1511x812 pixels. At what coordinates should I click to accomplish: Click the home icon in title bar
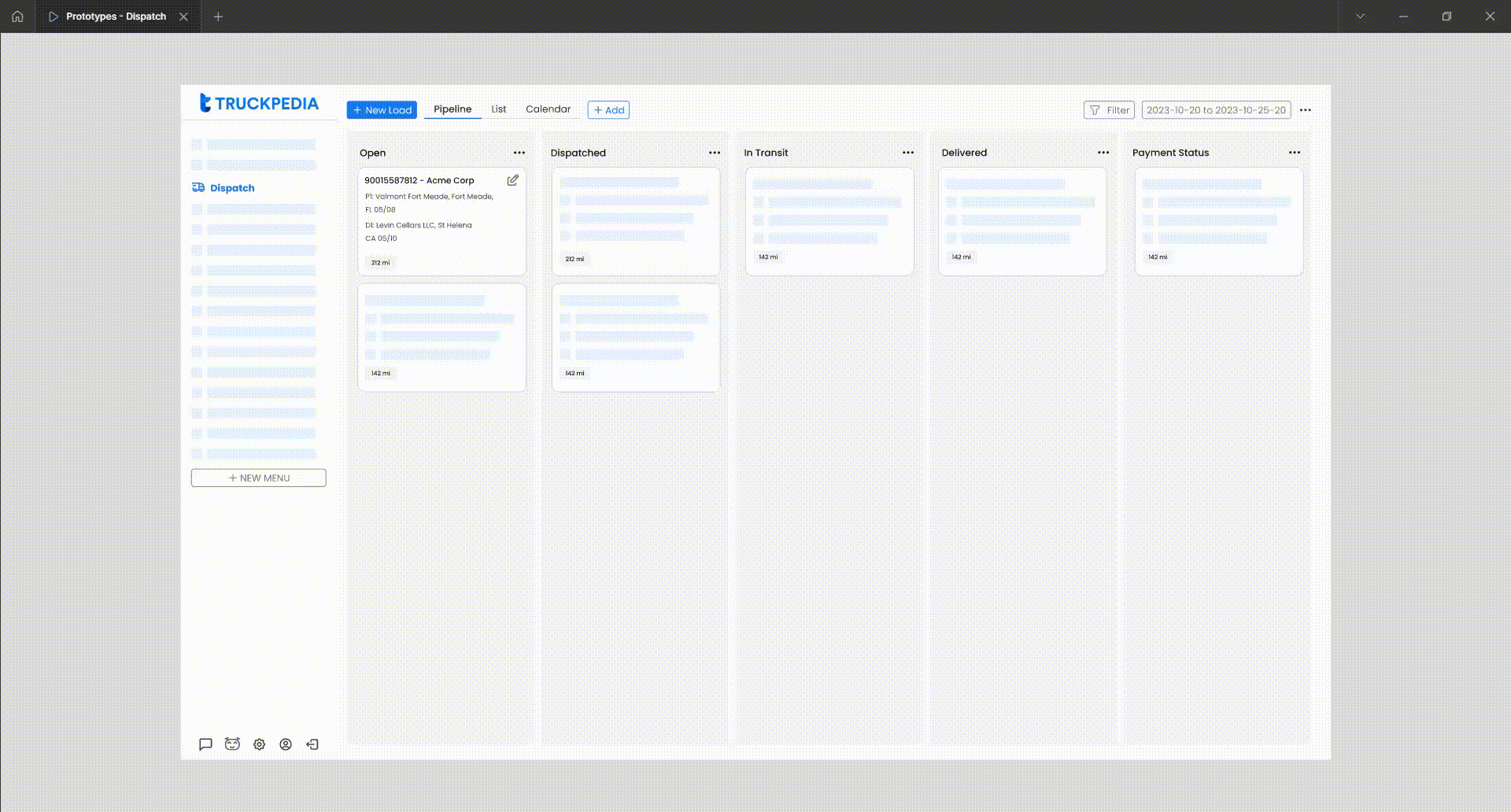pyautogui.click(x=17, y=17)
